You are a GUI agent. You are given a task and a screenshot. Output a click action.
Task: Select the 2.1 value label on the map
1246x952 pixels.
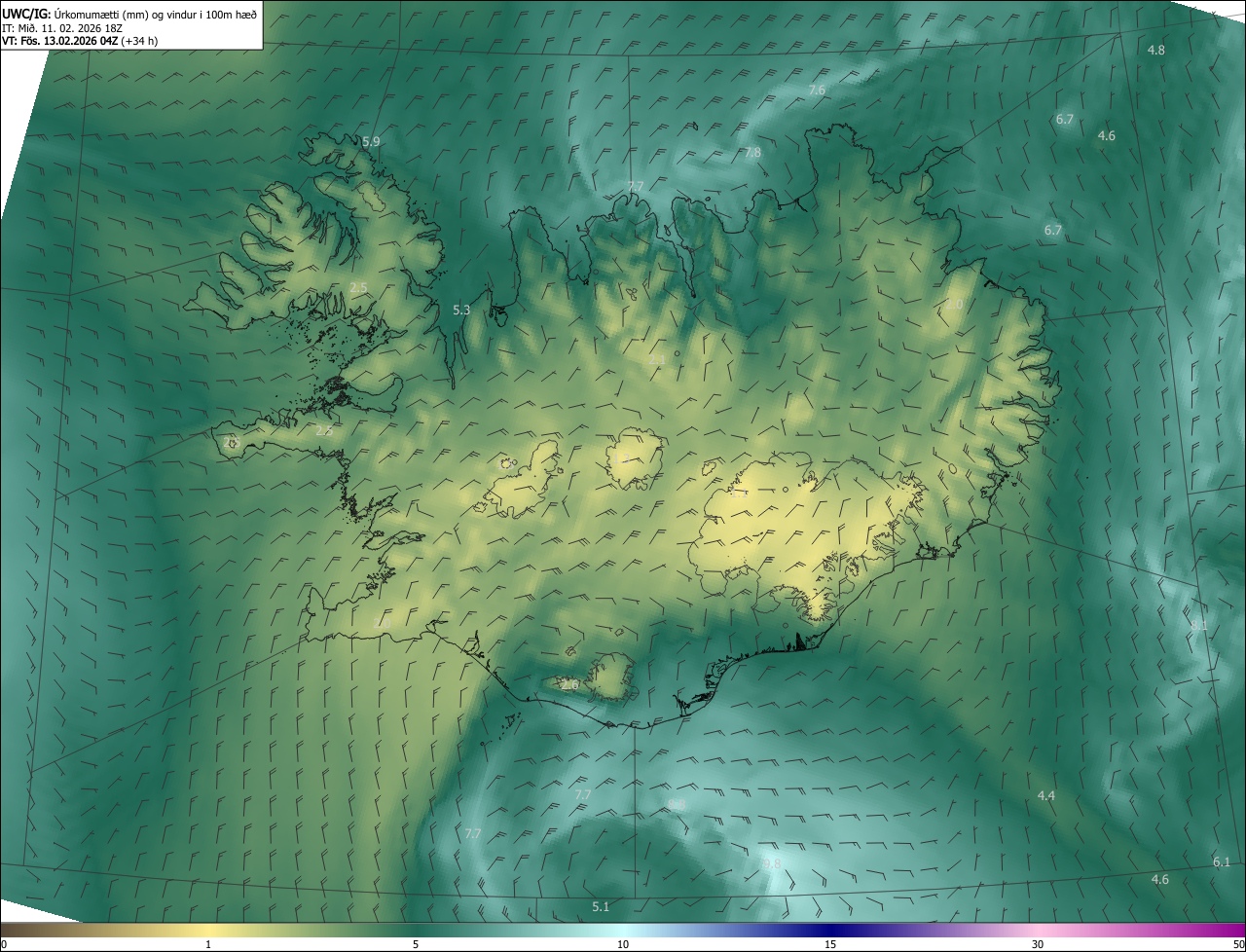click(x=657, y=360)
